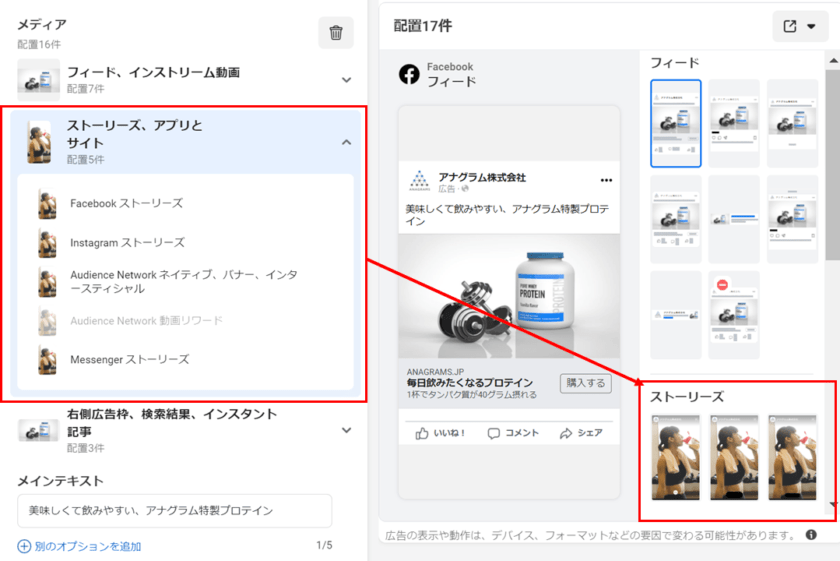The width and height of the screenshot is (840, 561).
Task: Click the Facebook logo icon
Action: point(409,74)
